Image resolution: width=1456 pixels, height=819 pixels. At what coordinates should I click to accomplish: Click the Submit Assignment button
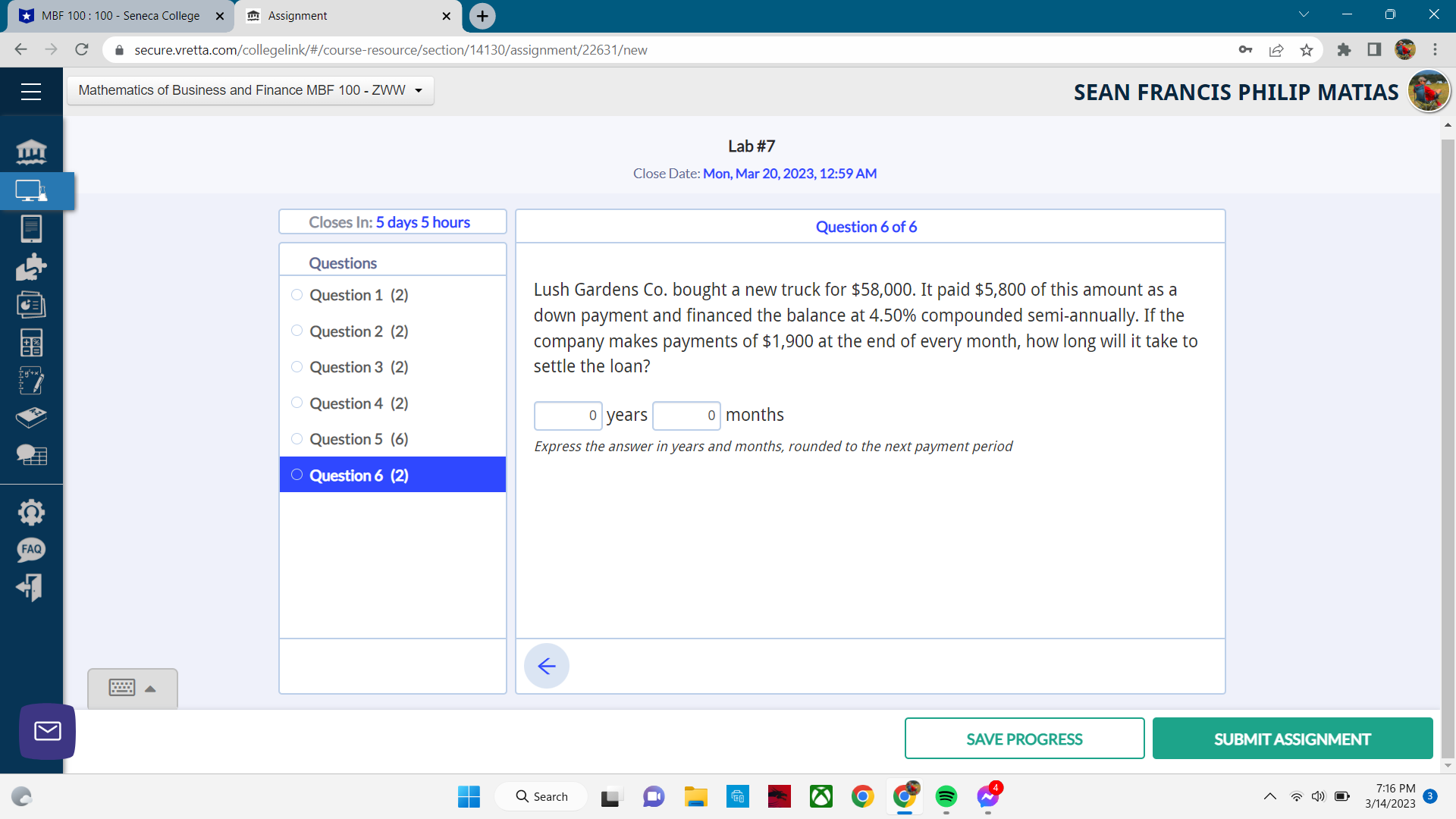pos(1292,739)
